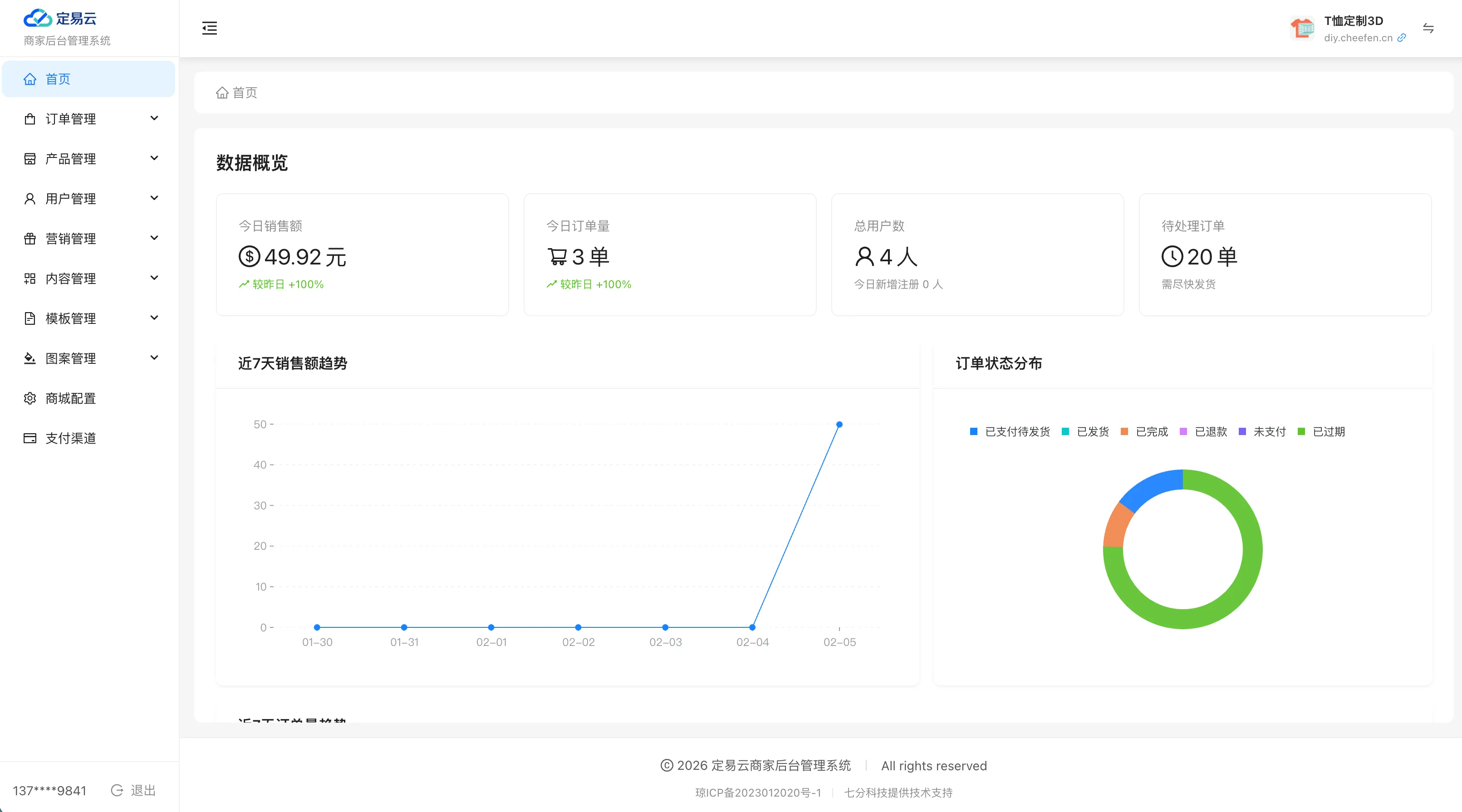Click the store switch icon at top right
This screenshot has height=812, width=1462.
pyautogui.click(x=1429, y=29)
